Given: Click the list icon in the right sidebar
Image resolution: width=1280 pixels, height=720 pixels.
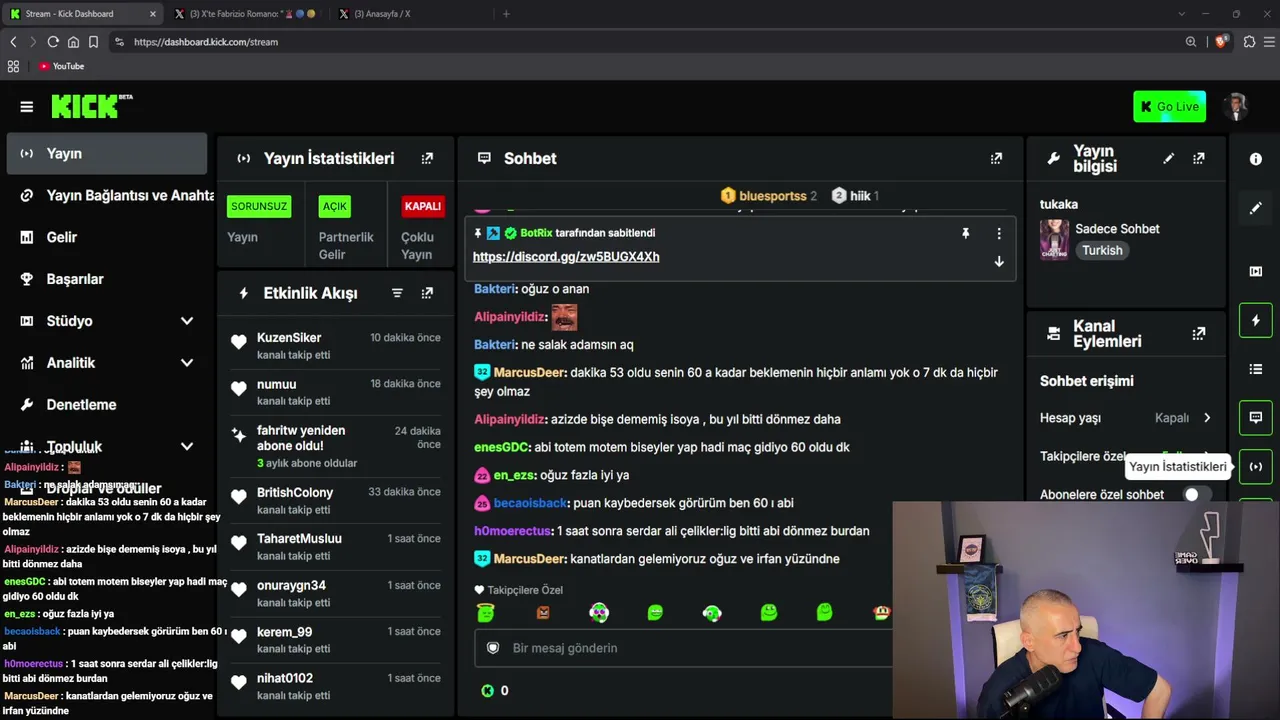Looking at the screenshot, I should coord(1256,369).
